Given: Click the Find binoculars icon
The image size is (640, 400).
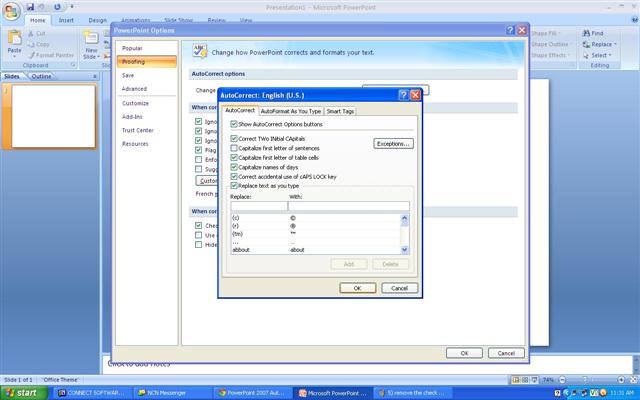Looking at the screenshot, I should pos(586,33).
